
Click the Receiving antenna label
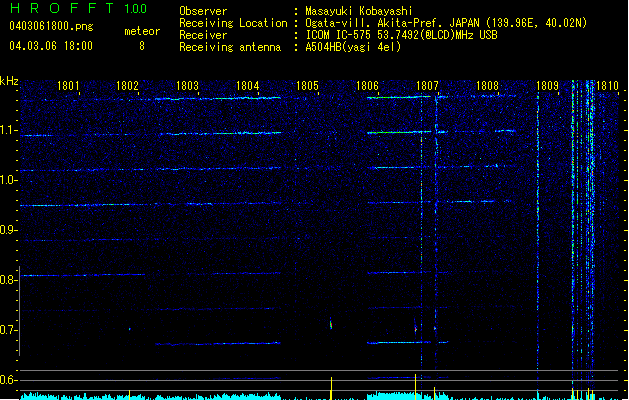(x=230, y=47)
